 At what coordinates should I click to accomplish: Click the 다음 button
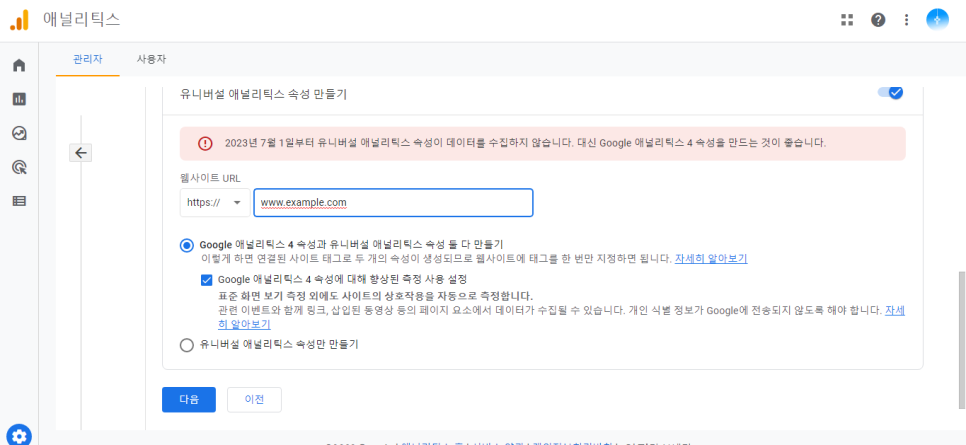point(189,399)
